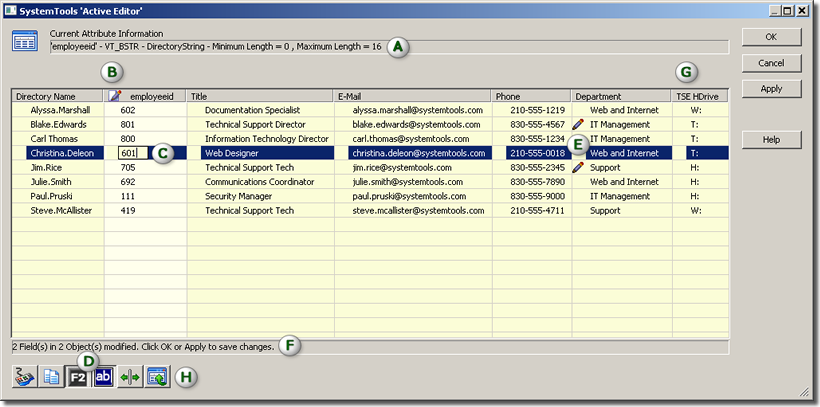820x407 pixels.
Task: Click the joystick icon in bottom toolbar
Action: [x=25, y=377]
